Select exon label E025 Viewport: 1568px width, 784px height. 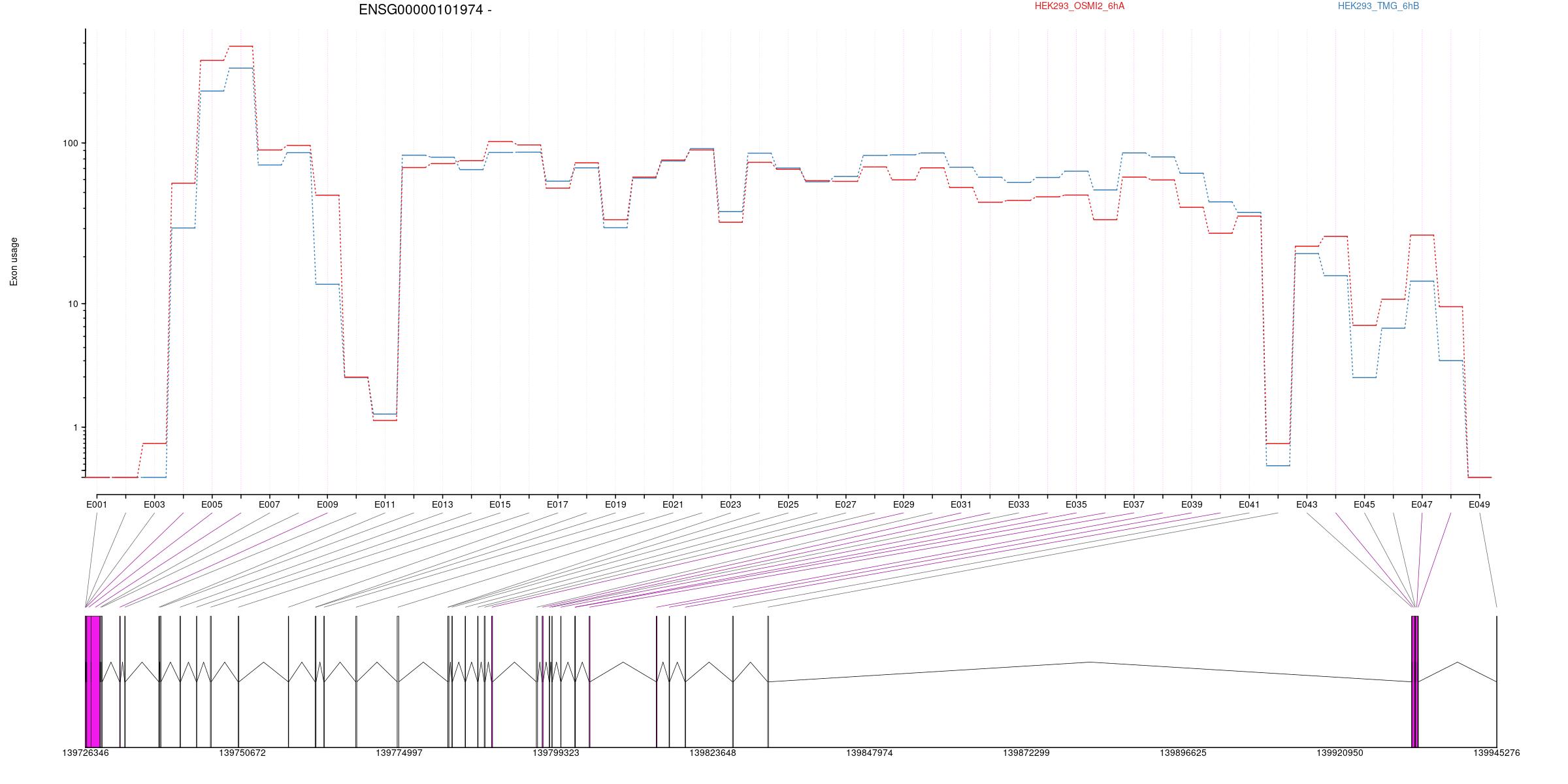click(x=788, y=504)
